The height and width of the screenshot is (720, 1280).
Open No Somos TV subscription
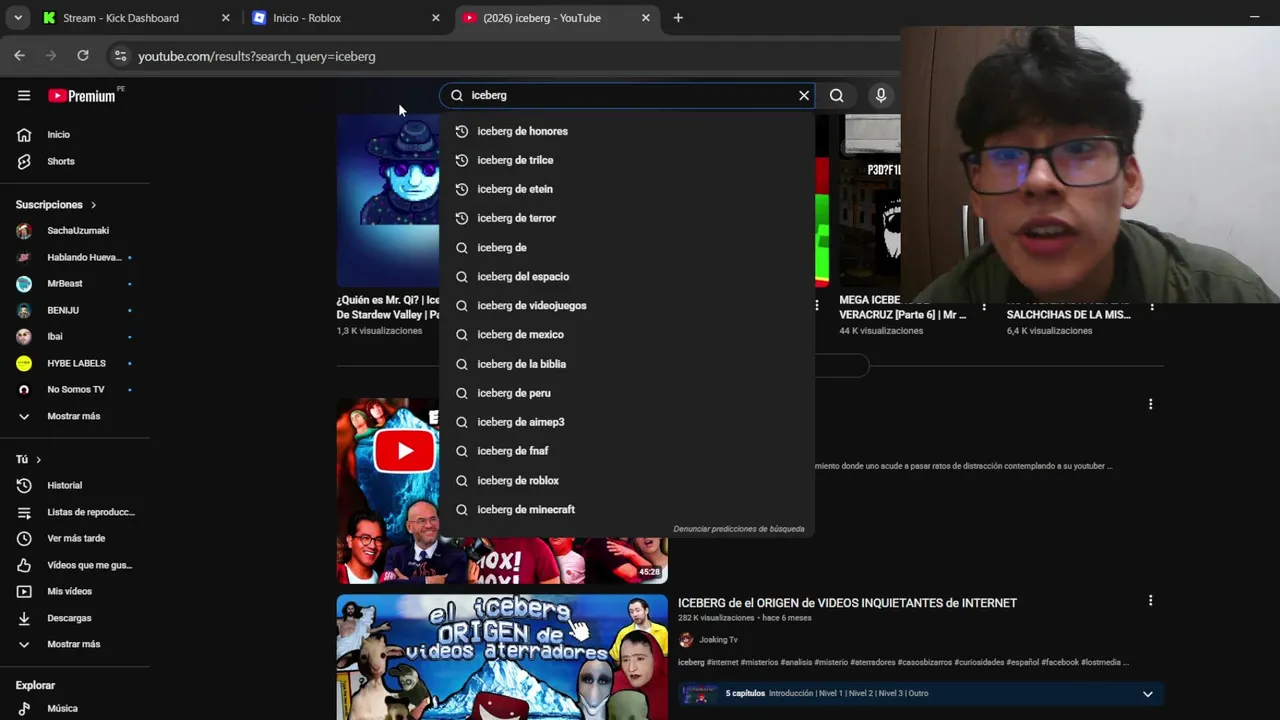(75, 390)
